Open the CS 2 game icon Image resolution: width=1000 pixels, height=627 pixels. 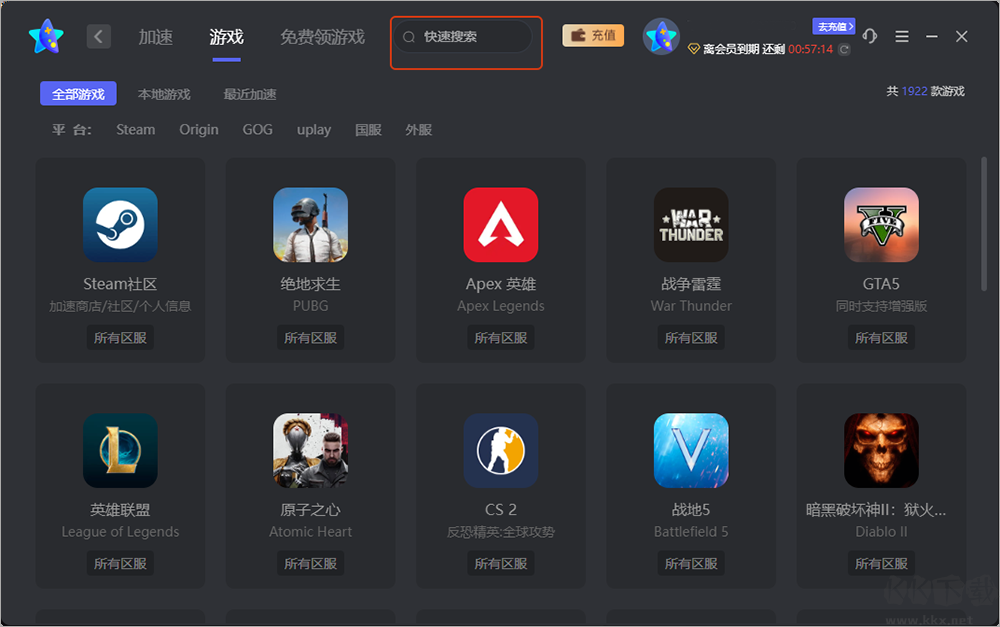tap(501, 450)
